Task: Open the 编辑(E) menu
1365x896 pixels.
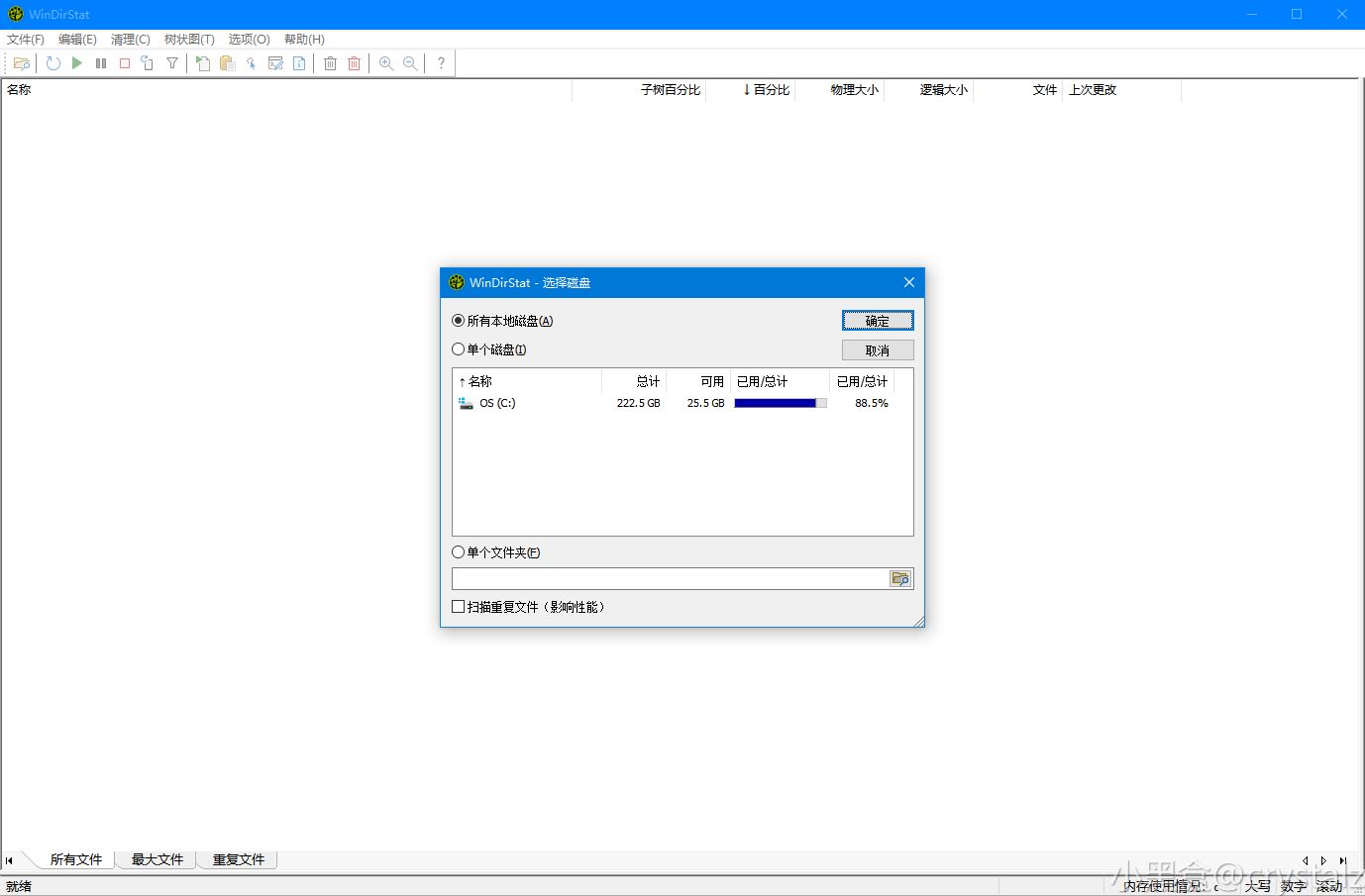Action: click(x=77, y=40)
